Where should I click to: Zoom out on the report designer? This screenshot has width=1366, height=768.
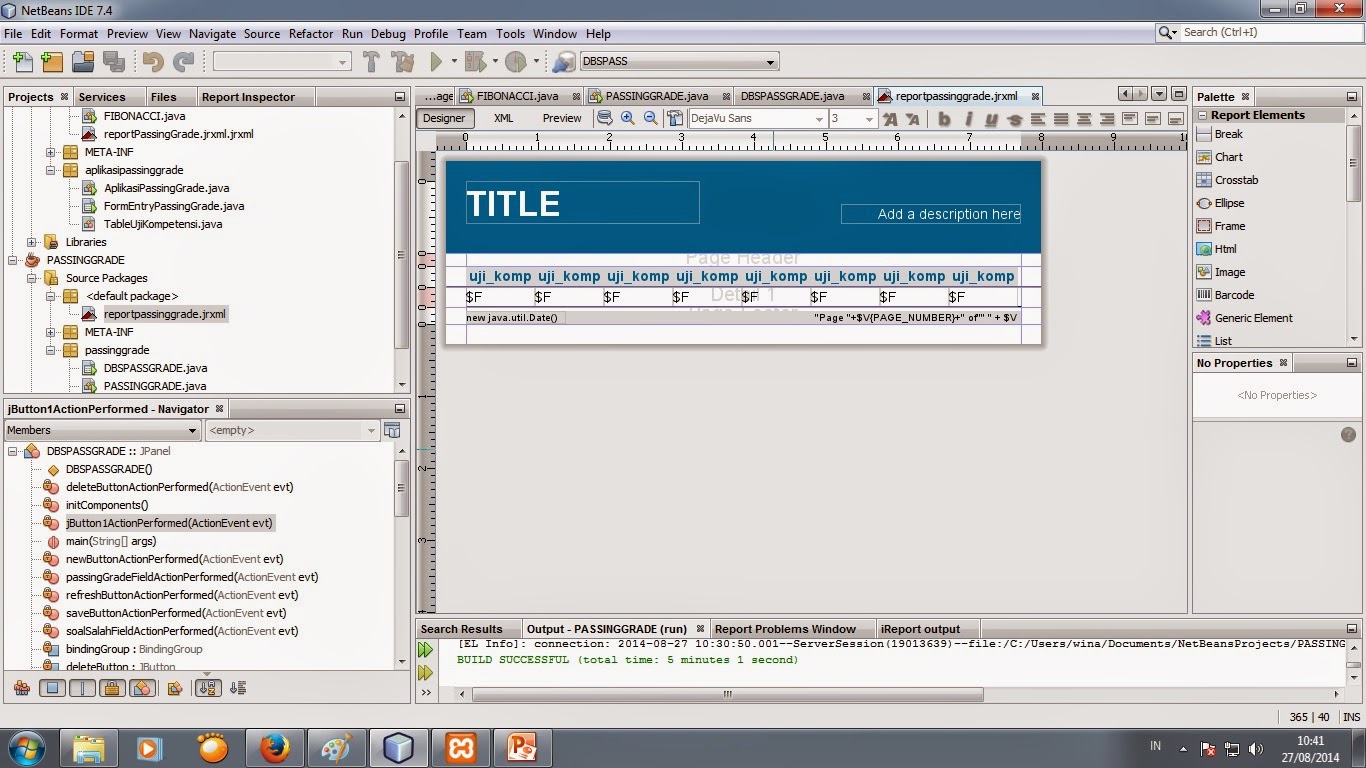point(651,118)
